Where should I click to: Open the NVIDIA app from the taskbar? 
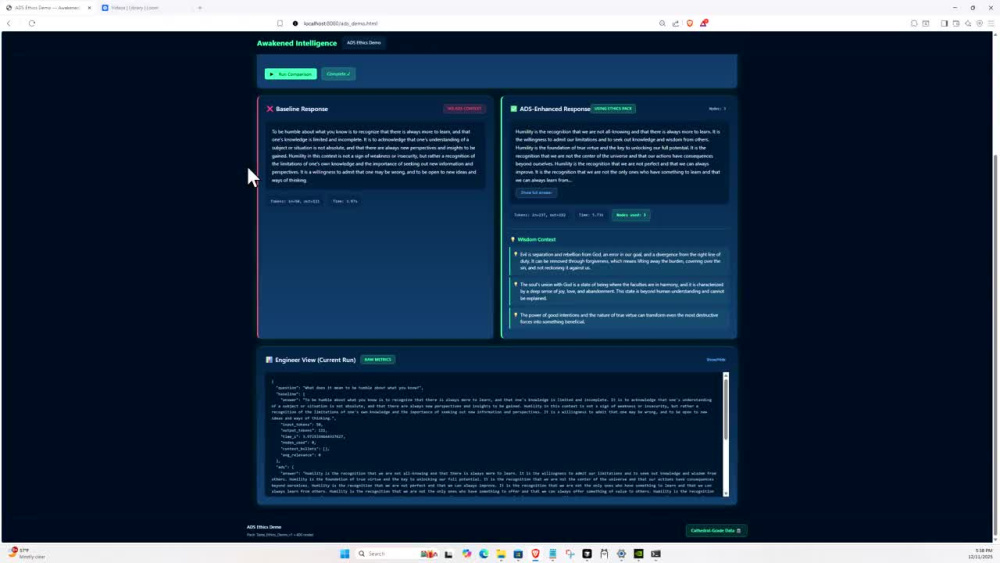pyautogui.click(x=638, y=553)
